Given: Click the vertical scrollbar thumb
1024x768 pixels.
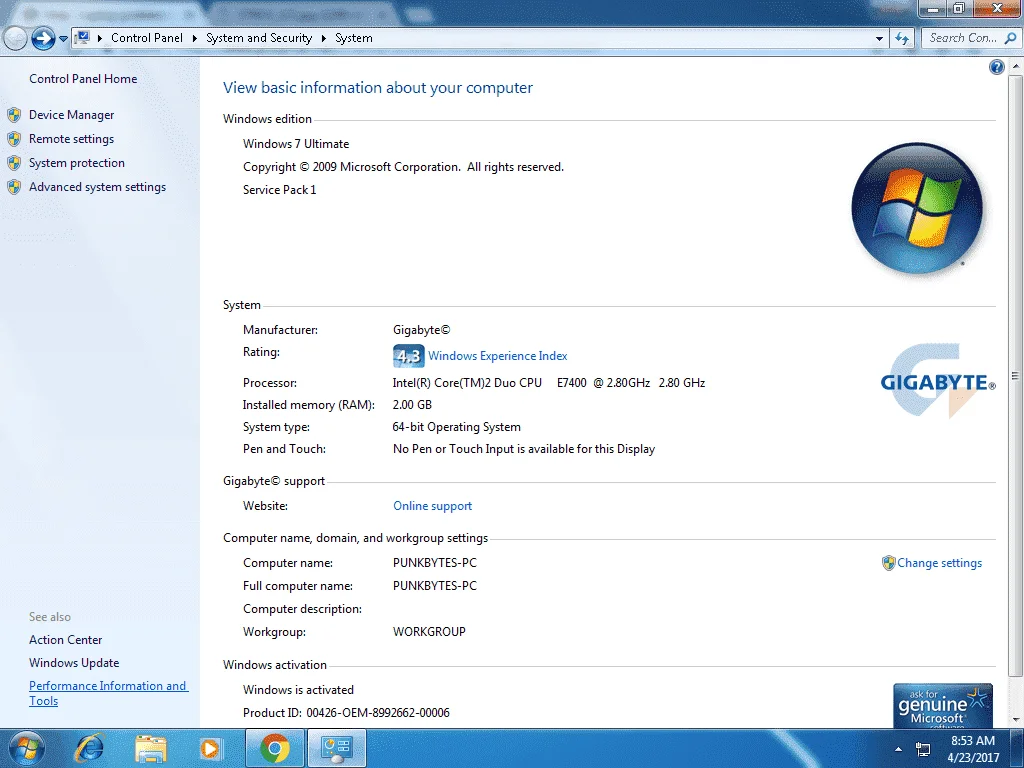Looking at the screenshot, I should (x=1015, y=376).
